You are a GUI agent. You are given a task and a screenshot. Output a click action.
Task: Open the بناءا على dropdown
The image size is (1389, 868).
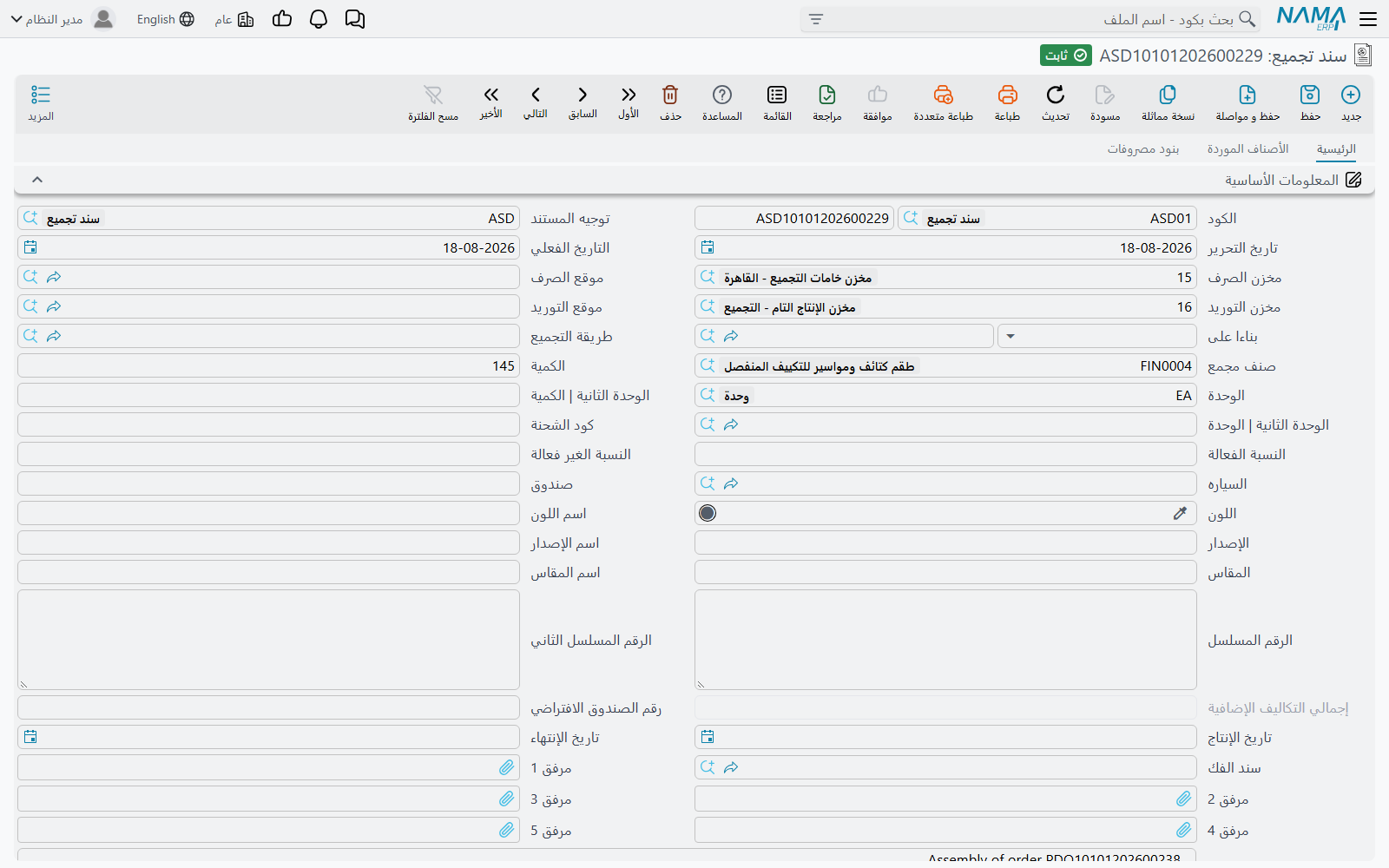(1010, 336)
